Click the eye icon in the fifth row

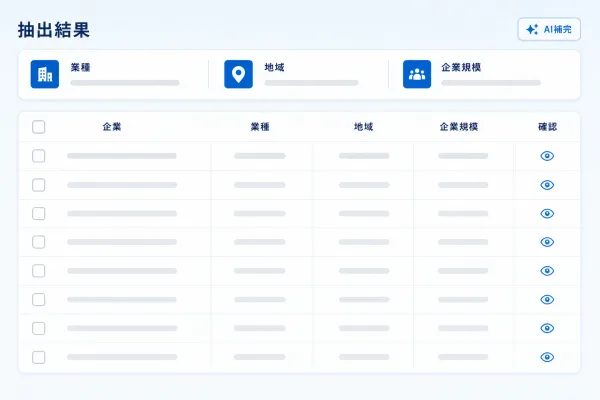point(547,271)
